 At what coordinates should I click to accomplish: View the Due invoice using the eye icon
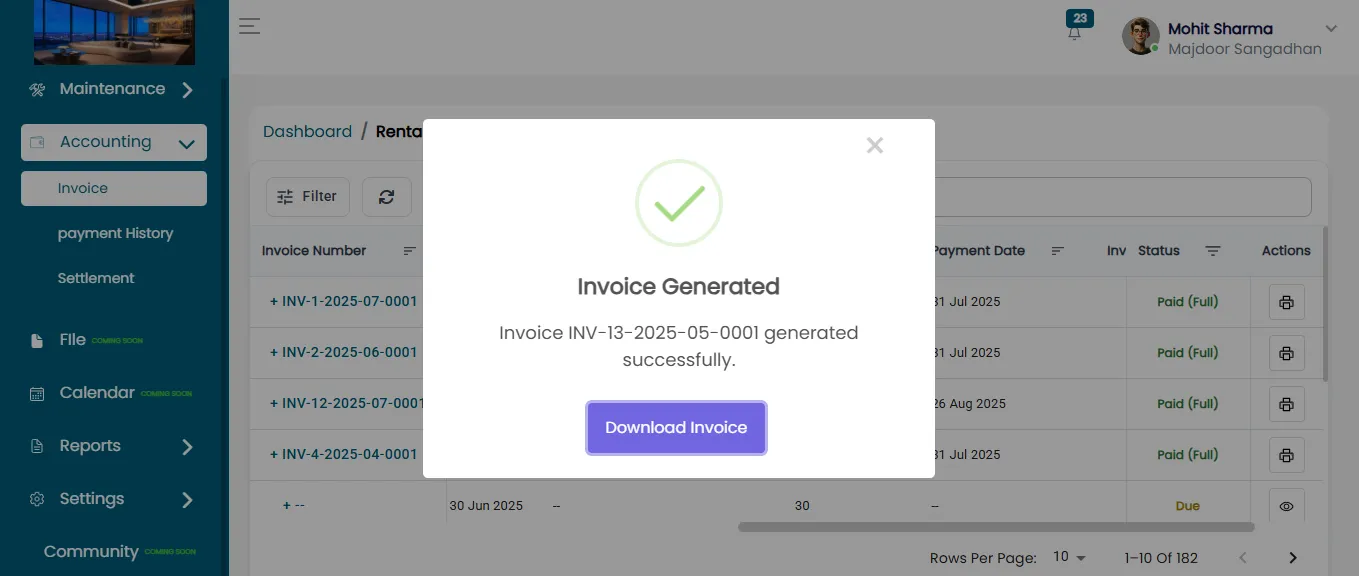point(1286,506)
